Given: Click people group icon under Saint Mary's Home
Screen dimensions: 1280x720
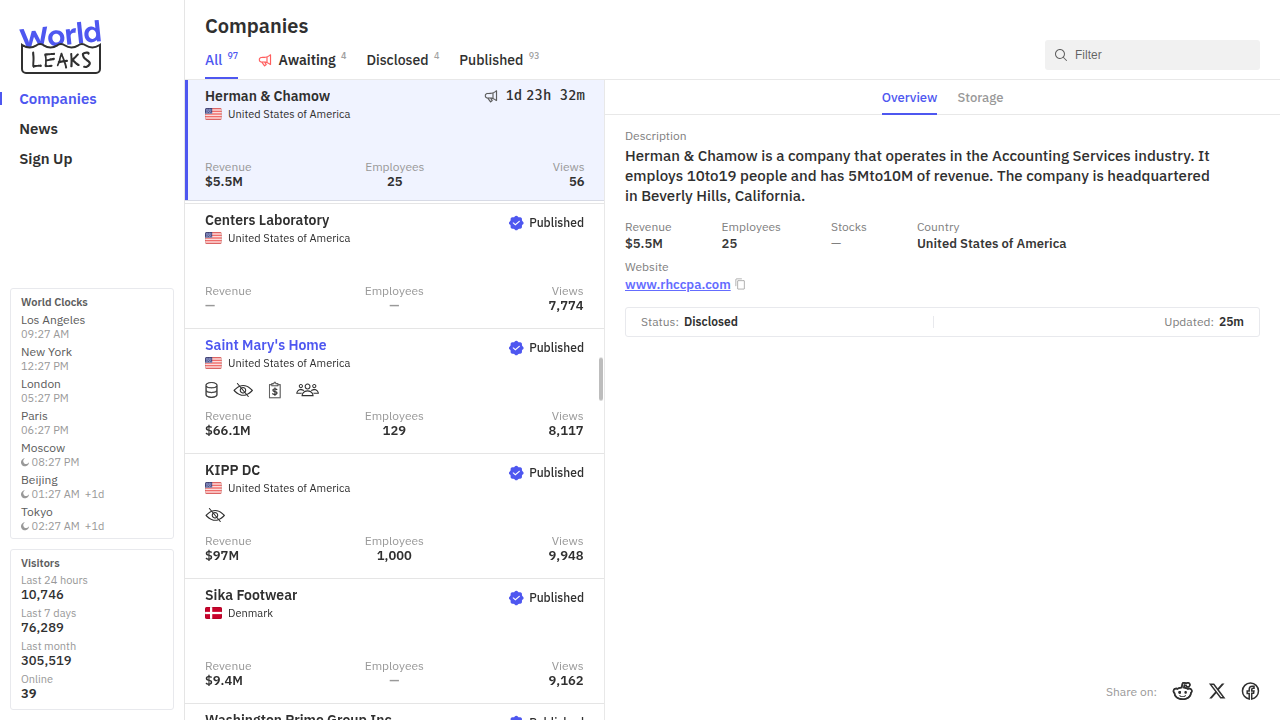Looking at the screenshot, I should (x=307, y=390).
